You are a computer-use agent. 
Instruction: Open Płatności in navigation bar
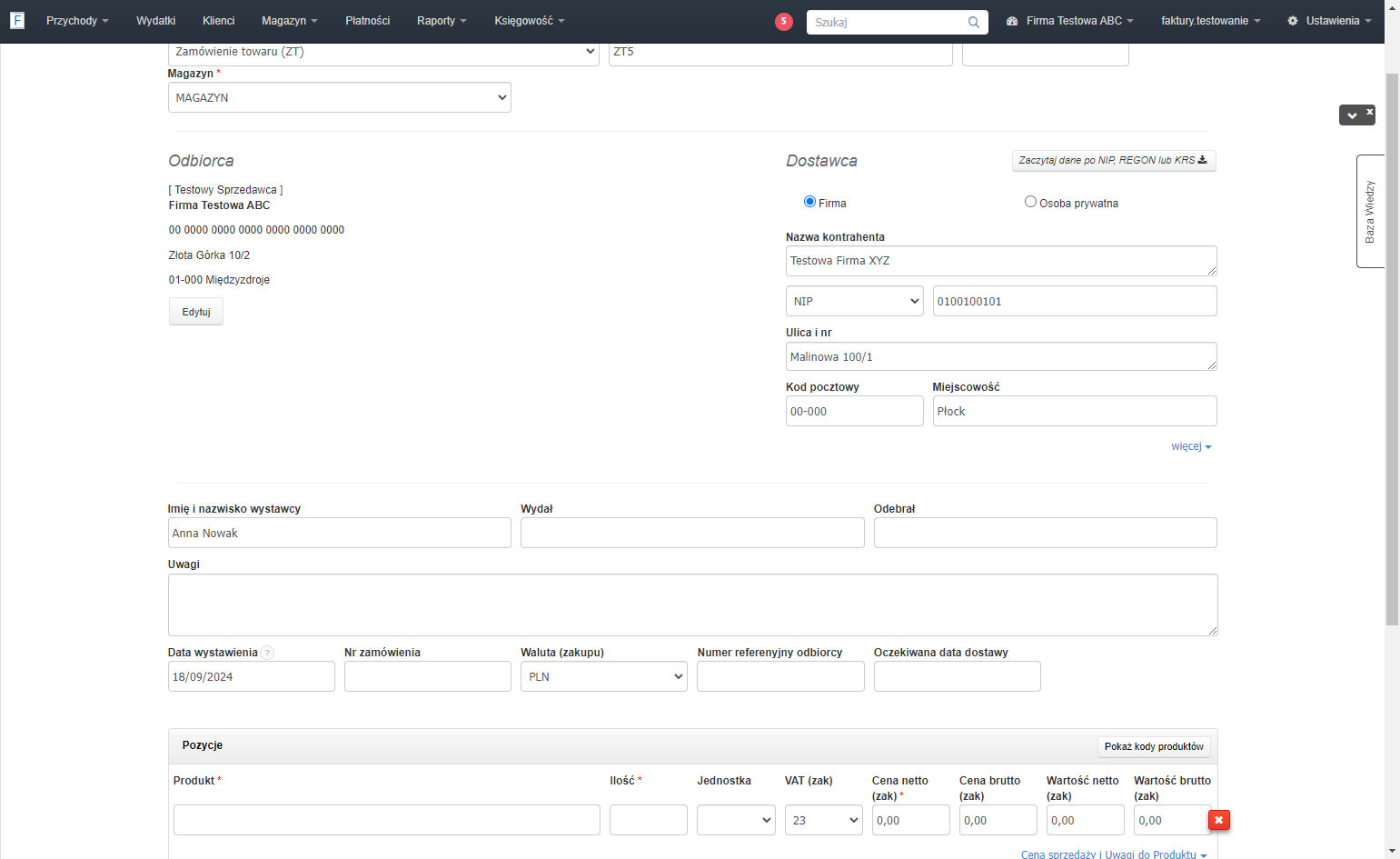point(368,21)
